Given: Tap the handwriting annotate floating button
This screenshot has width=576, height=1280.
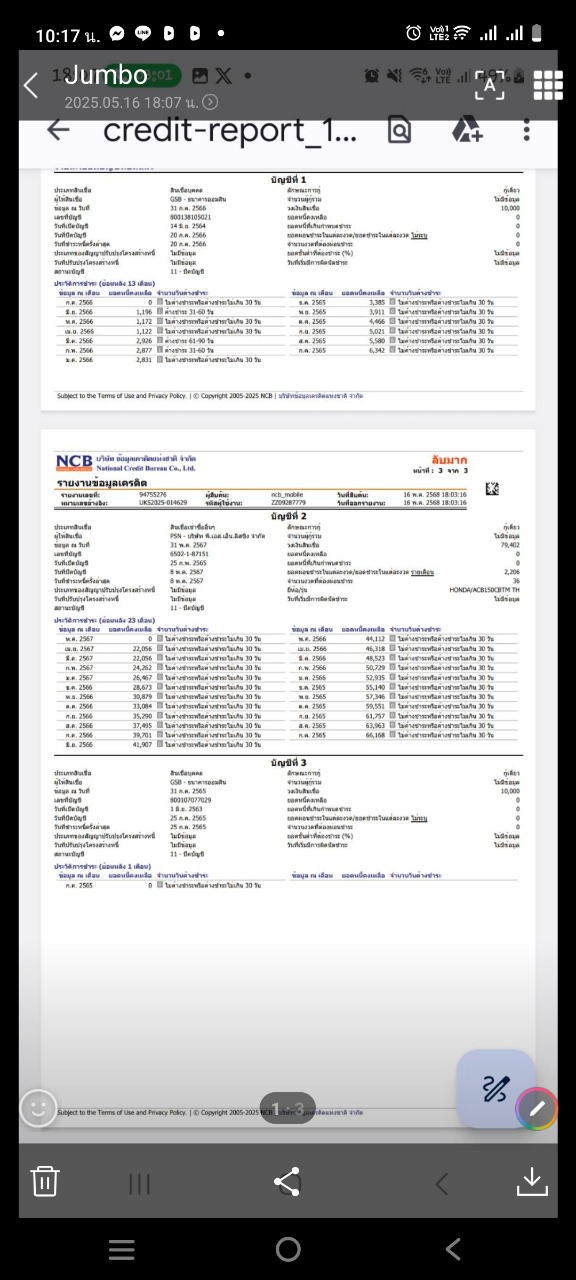Looking at the screenshot, I should click(495, 1089).
